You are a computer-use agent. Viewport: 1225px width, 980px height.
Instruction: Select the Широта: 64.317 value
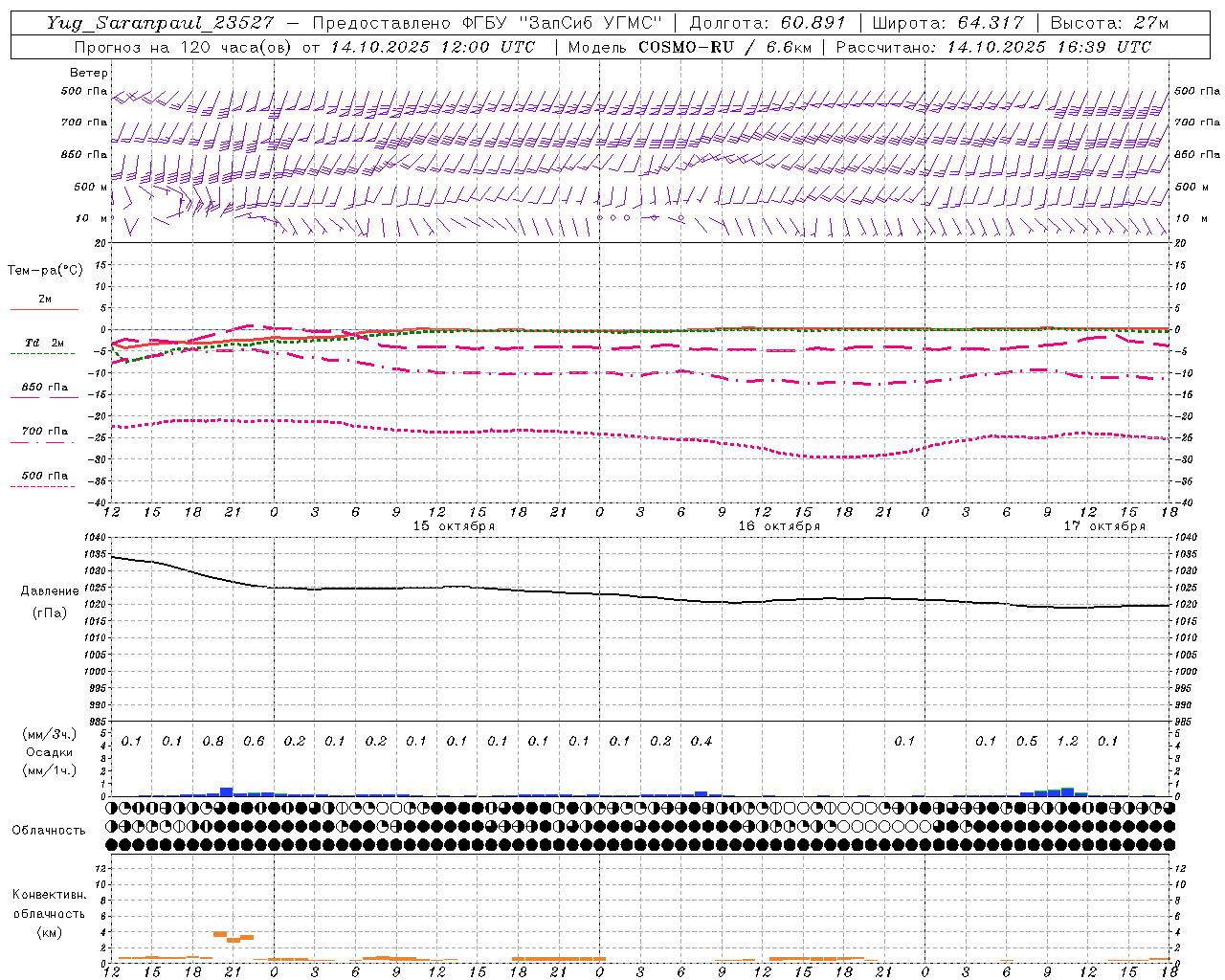(948, 23)
